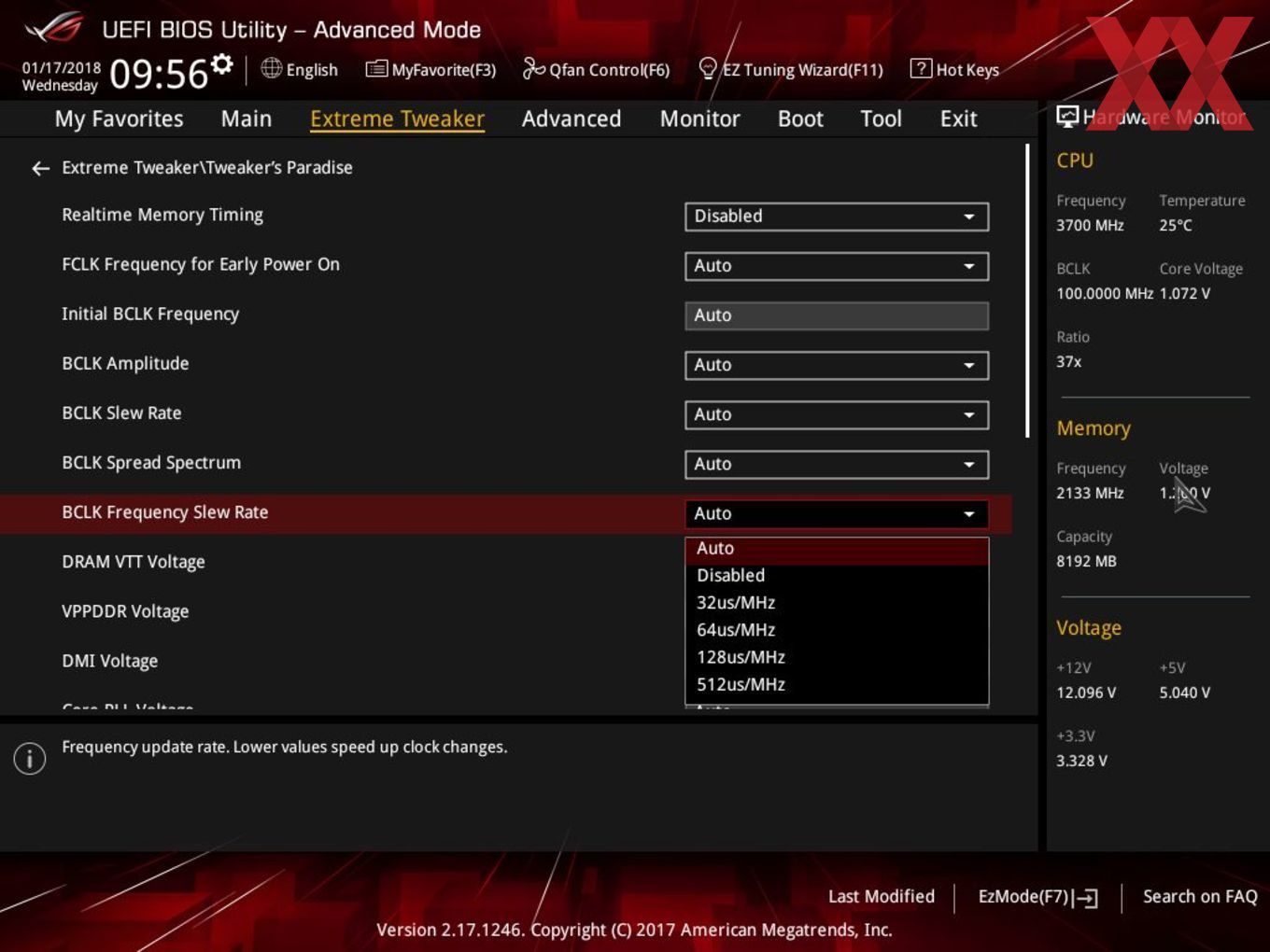Click Extreme Tweaker\Tweaker's Paradise breadcrumb
Image resolution: width=1270 pixels, height=952 pixels.
point(207,168)
